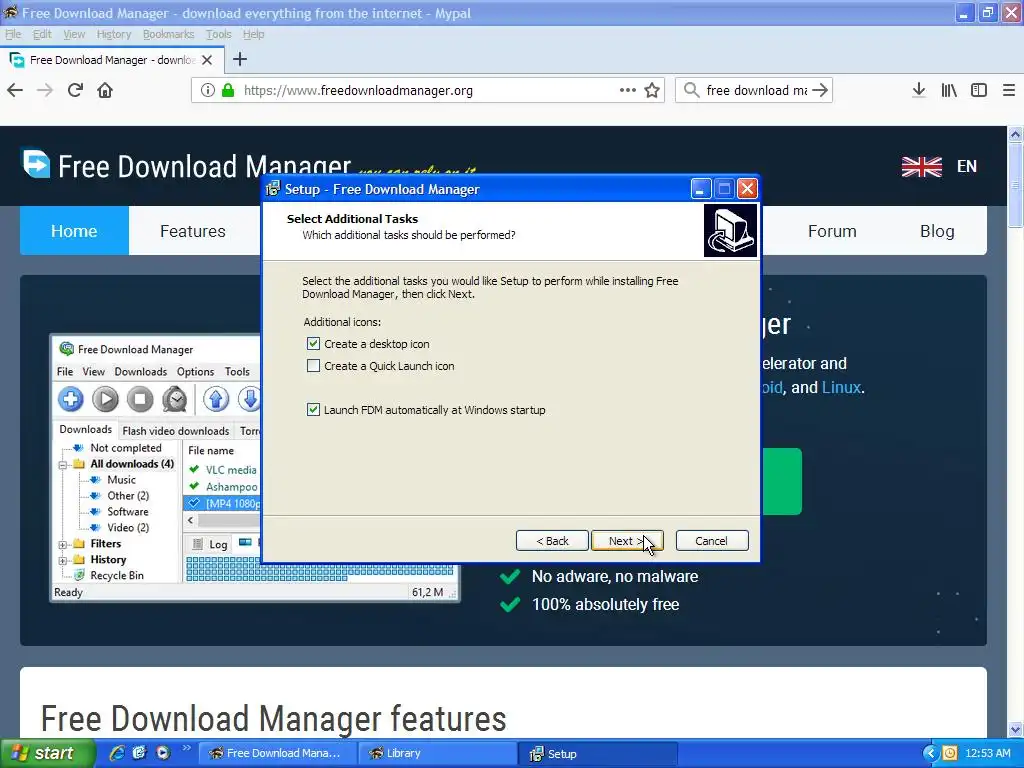
Task: Click the Free Download Manager features heading
Action: tap(274, 718)
